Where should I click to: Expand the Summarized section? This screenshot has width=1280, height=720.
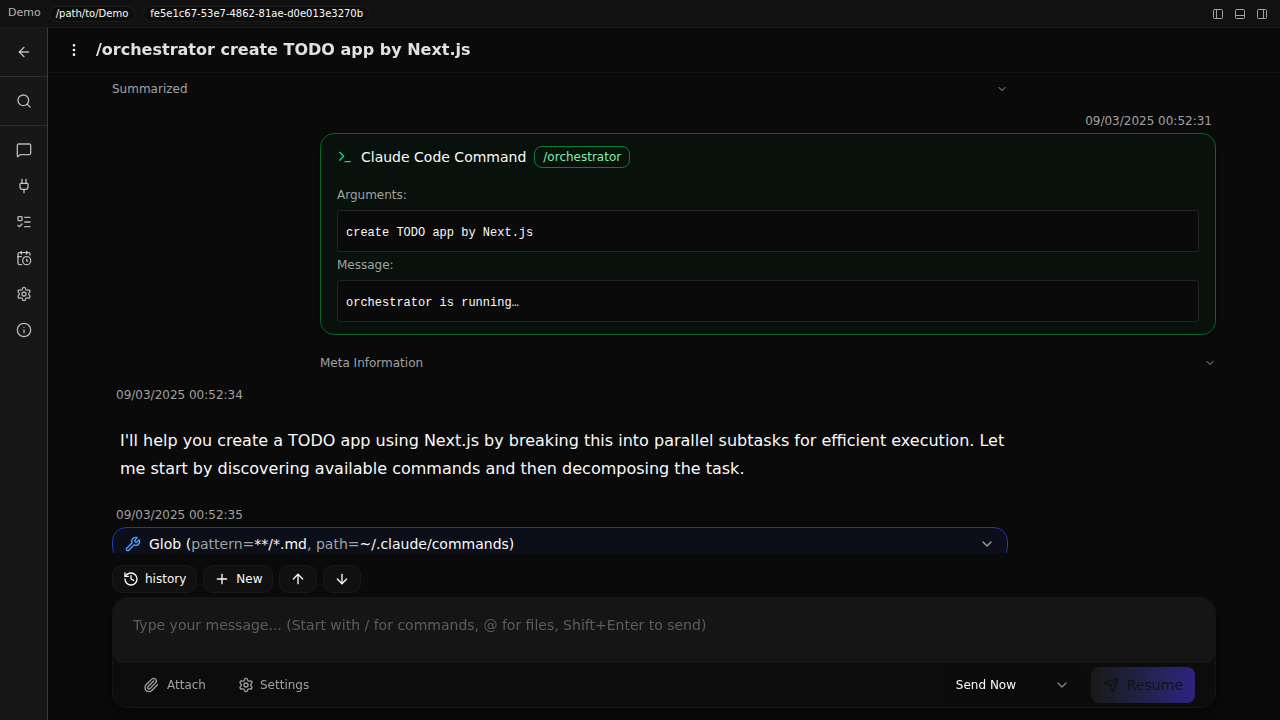[x=1002, y=89]
